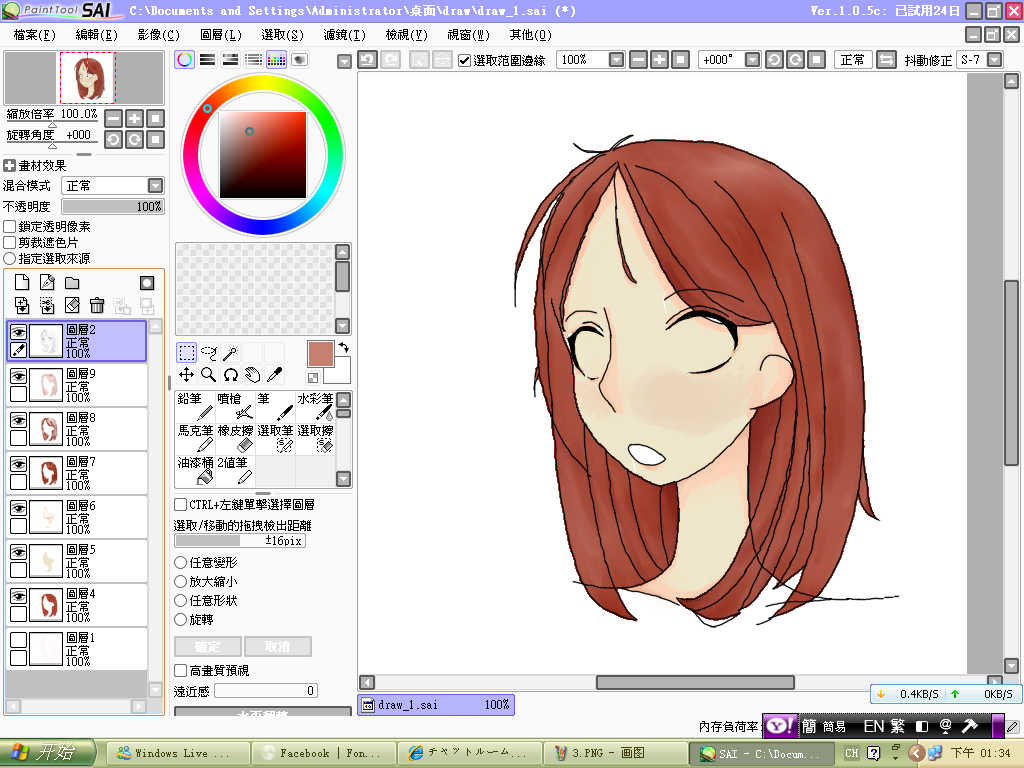
Task: Select the lasso tool
Action: (208, 353)
